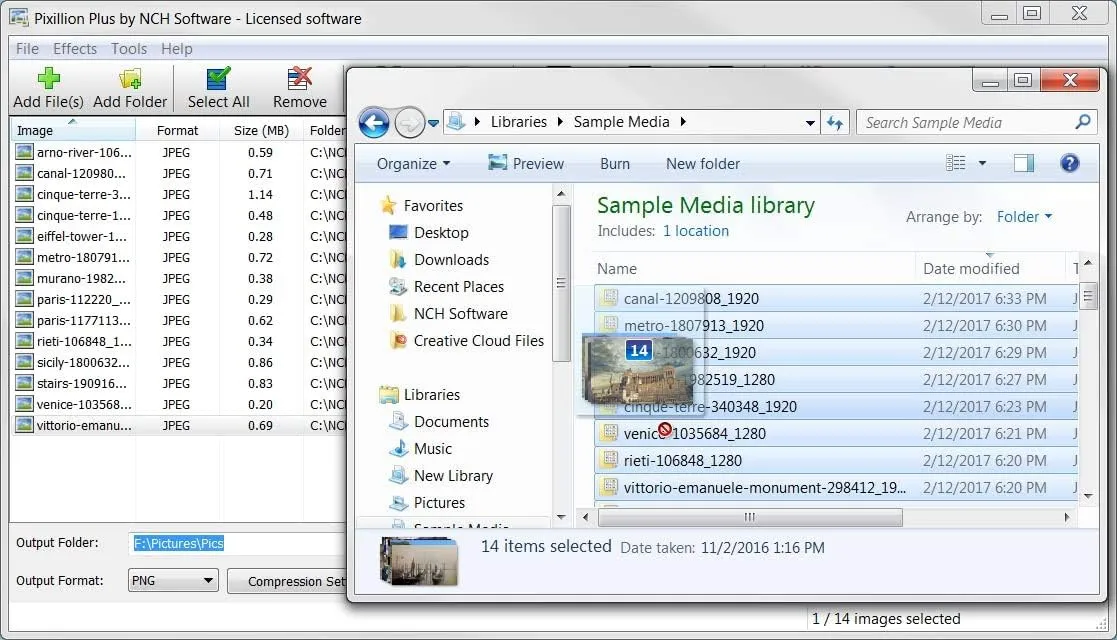The image size is (1117, 640).
Task: Click the details pane preview thumbnail
Action: pos(420,561)
